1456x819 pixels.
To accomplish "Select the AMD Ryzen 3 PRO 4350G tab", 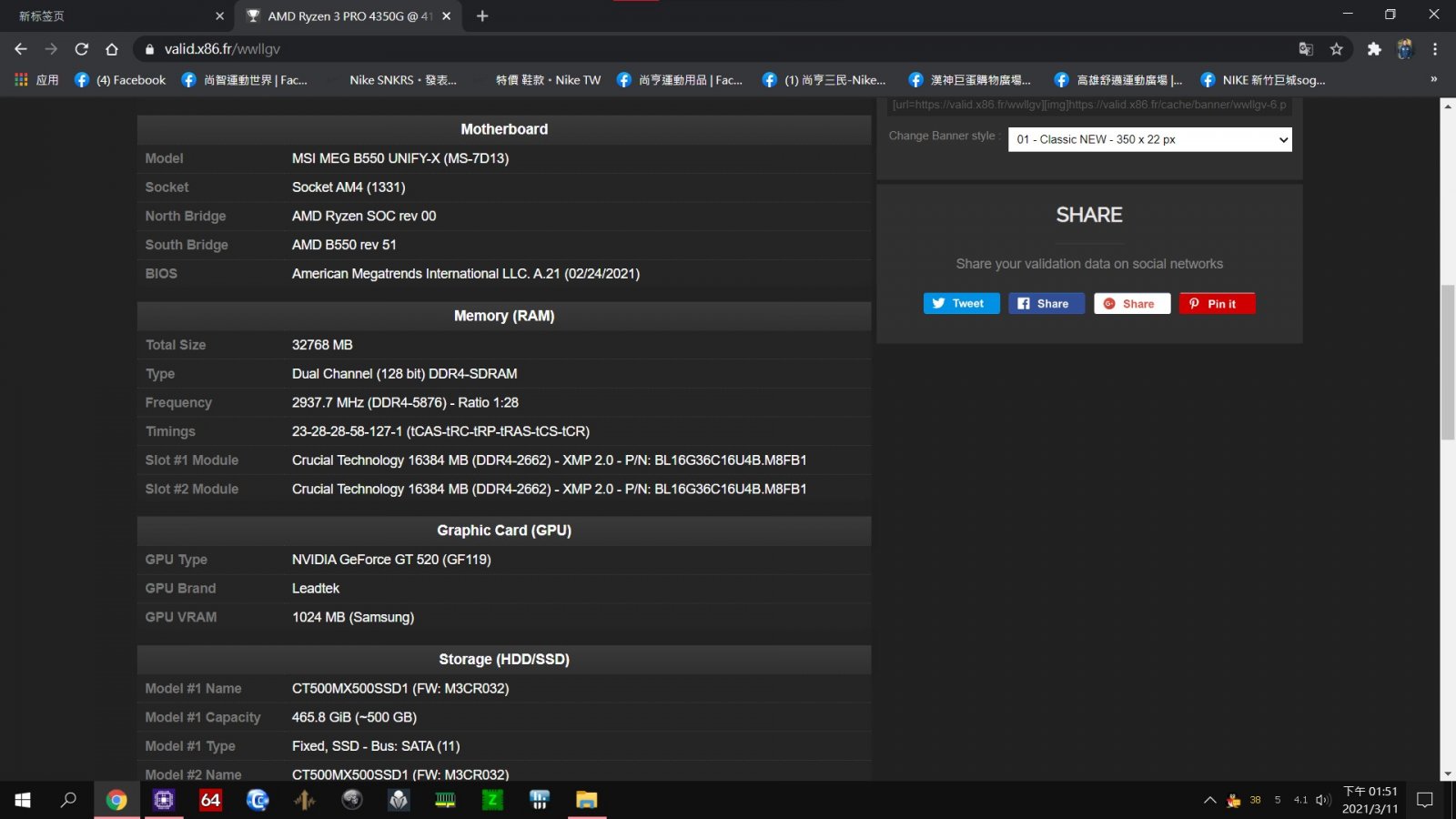I will (x=349, y=15).
